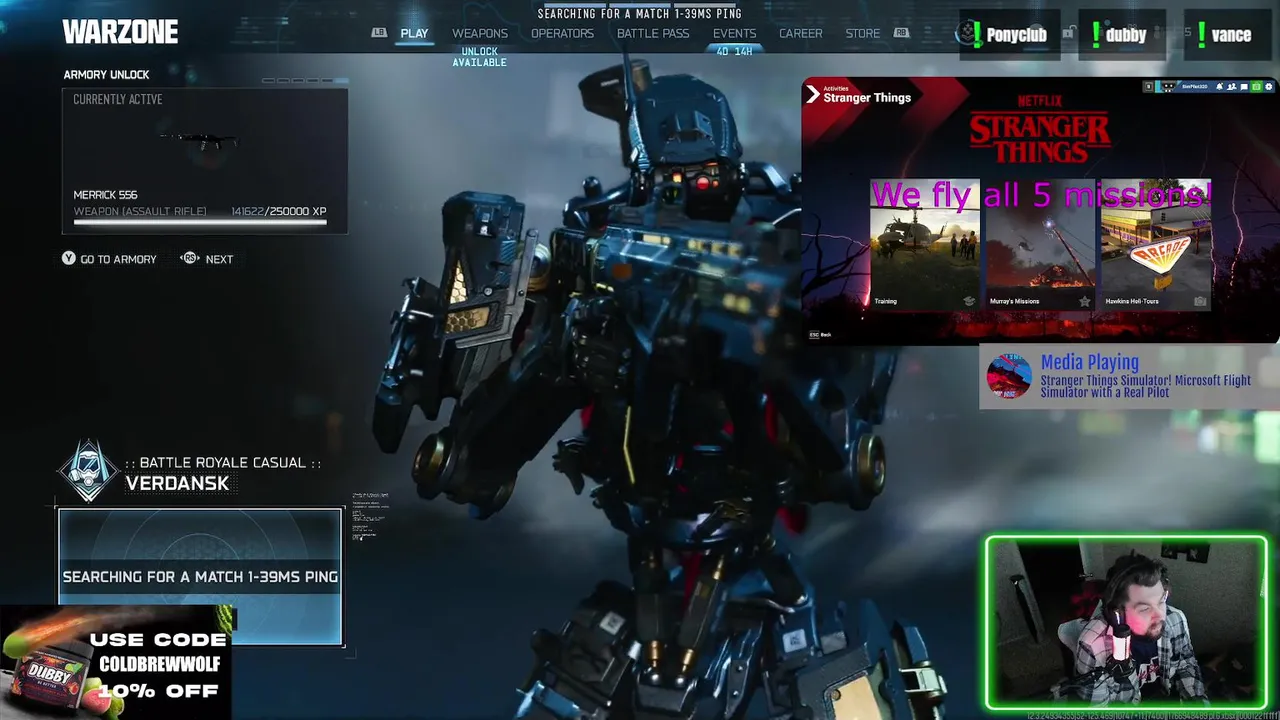The width and height of the screenshot is (1280, 720).
Task: Click the 4D 14H events timer
Action: pos(734,51)
